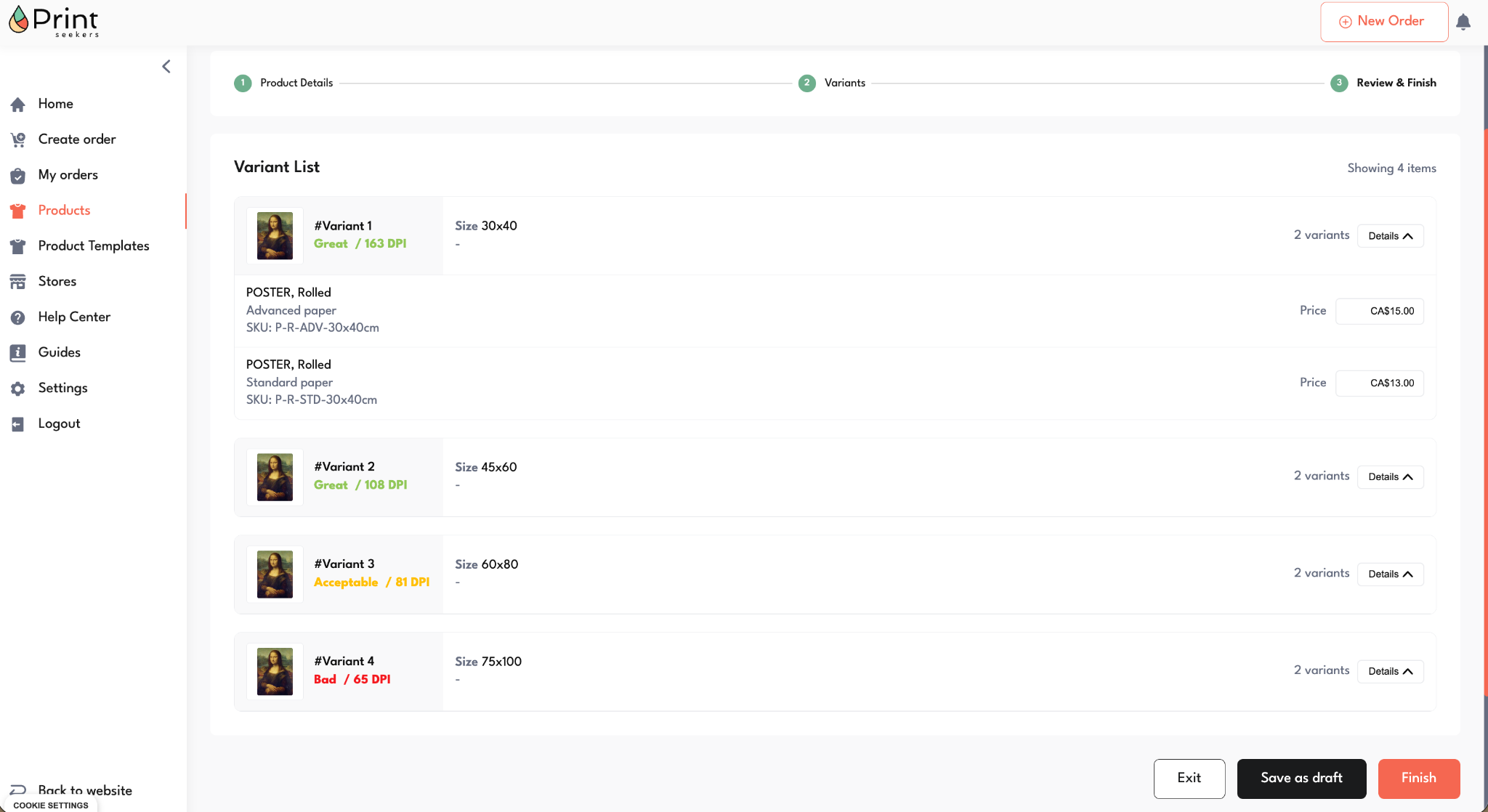Click the Variants step label
This screenshot has width=1488, height=812.
(x=845, y=83)
